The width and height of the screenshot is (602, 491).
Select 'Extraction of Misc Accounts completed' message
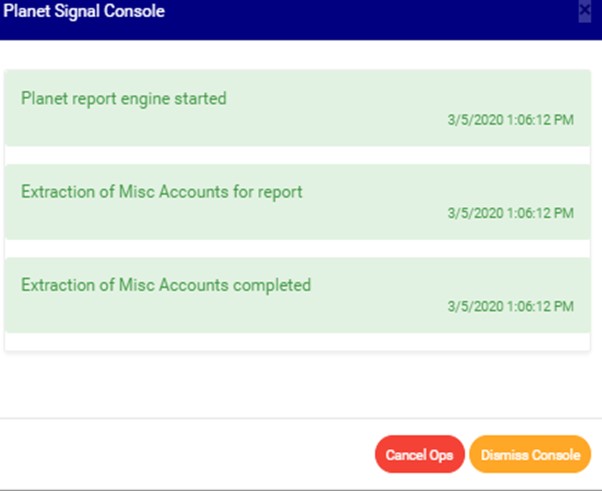(x=166, y=285)
